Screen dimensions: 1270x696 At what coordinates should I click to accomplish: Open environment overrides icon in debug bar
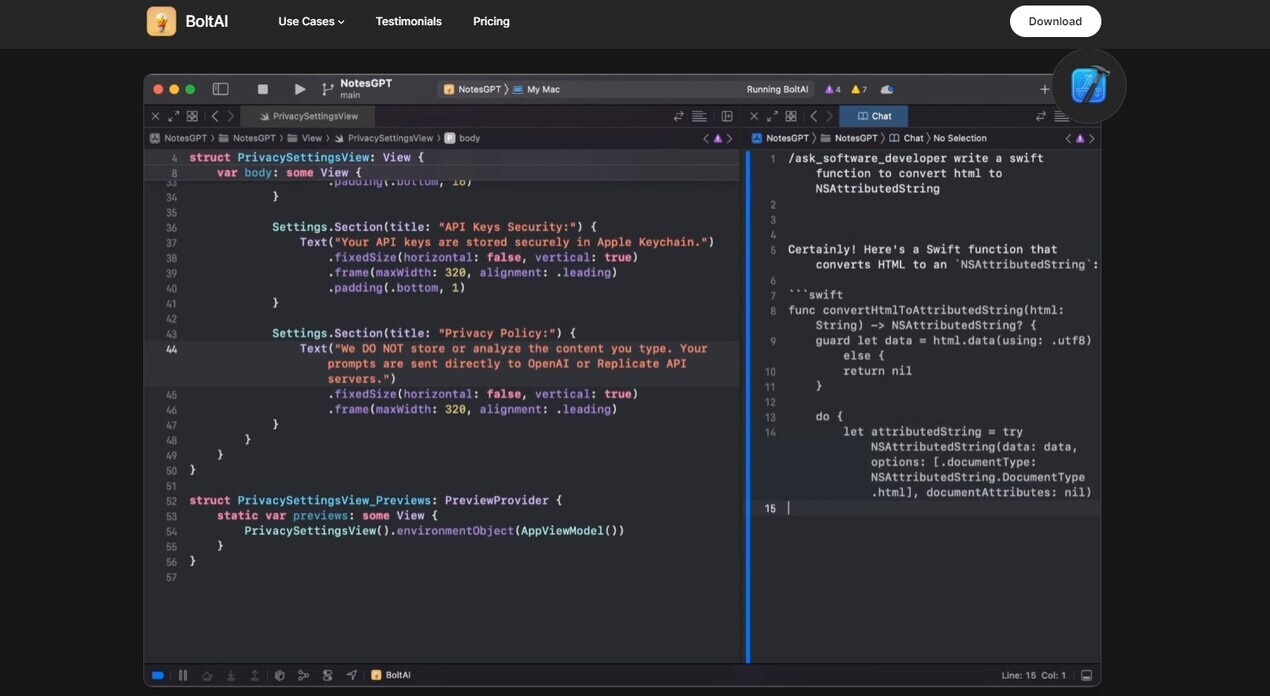(327, 675)
